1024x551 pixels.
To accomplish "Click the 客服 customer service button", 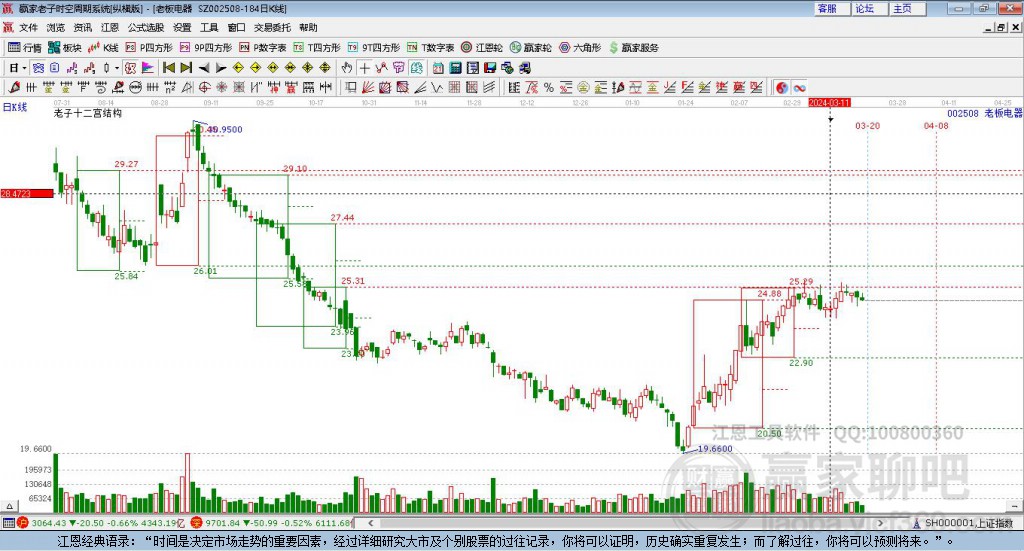I will [x=833, y=8].
